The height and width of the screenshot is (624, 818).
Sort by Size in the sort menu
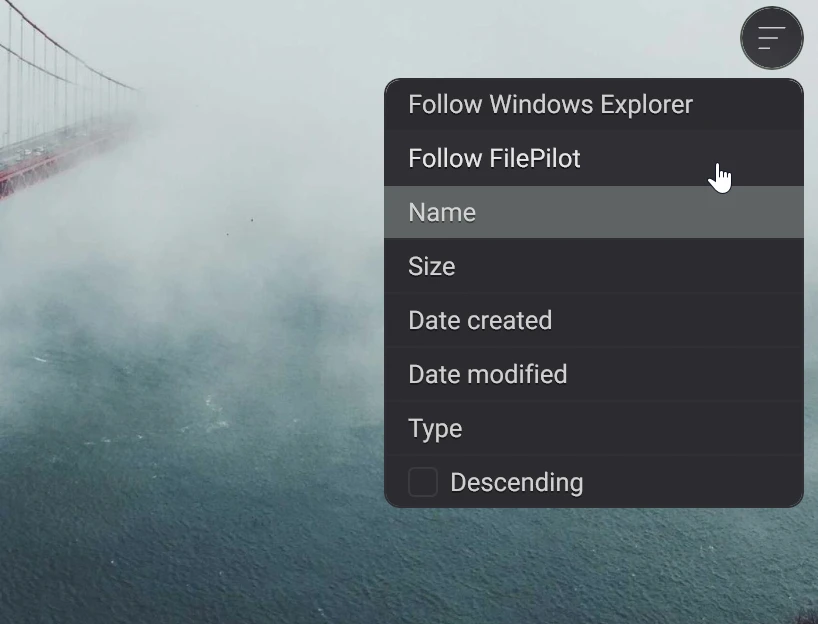(x=594, y=266)
